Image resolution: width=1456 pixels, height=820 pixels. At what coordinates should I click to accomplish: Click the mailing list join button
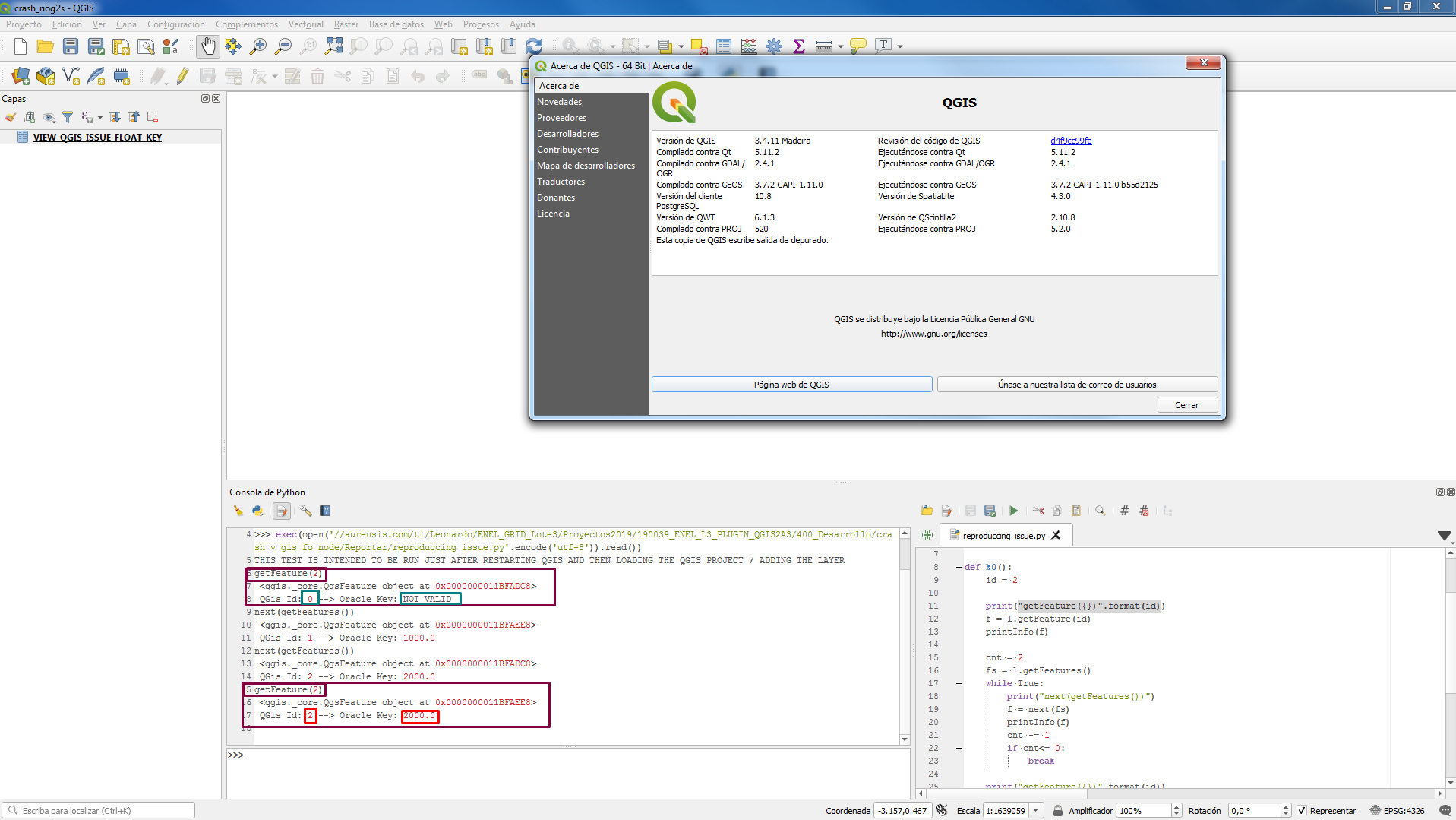click(x=1077, y=385)
